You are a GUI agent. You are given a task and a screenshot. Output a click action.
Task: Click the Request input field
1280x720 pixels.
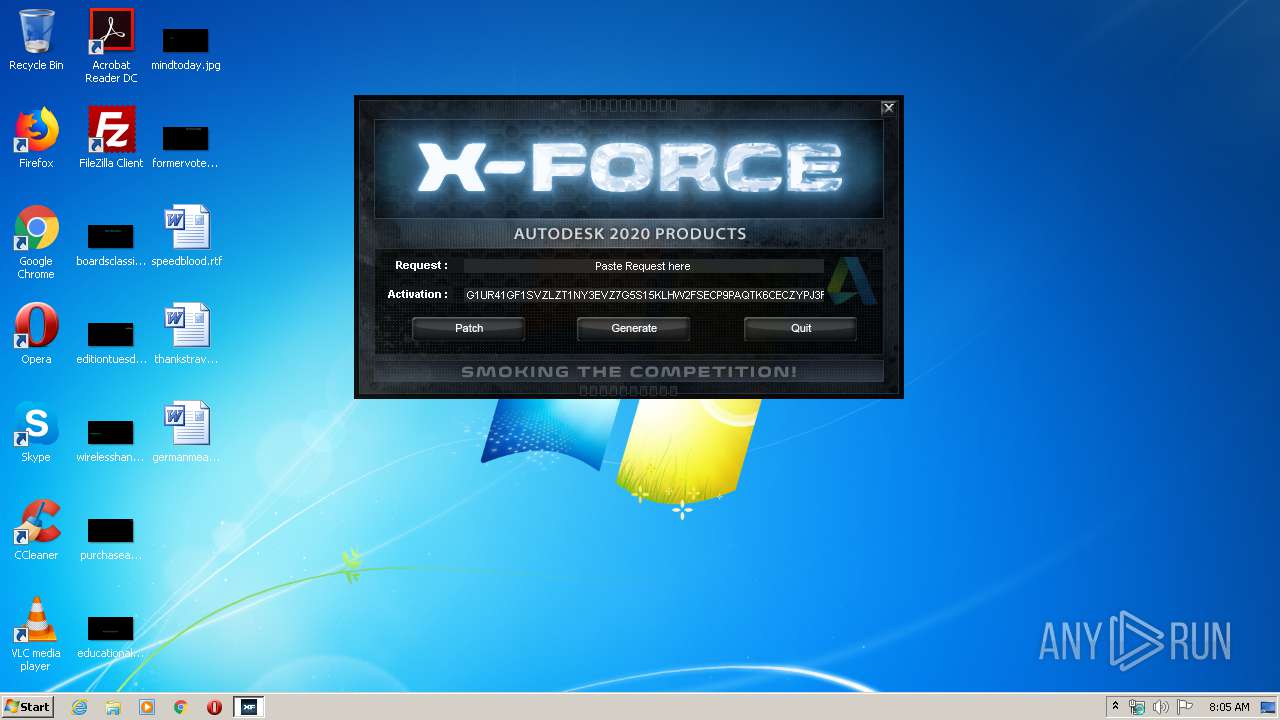click(643, 266)
